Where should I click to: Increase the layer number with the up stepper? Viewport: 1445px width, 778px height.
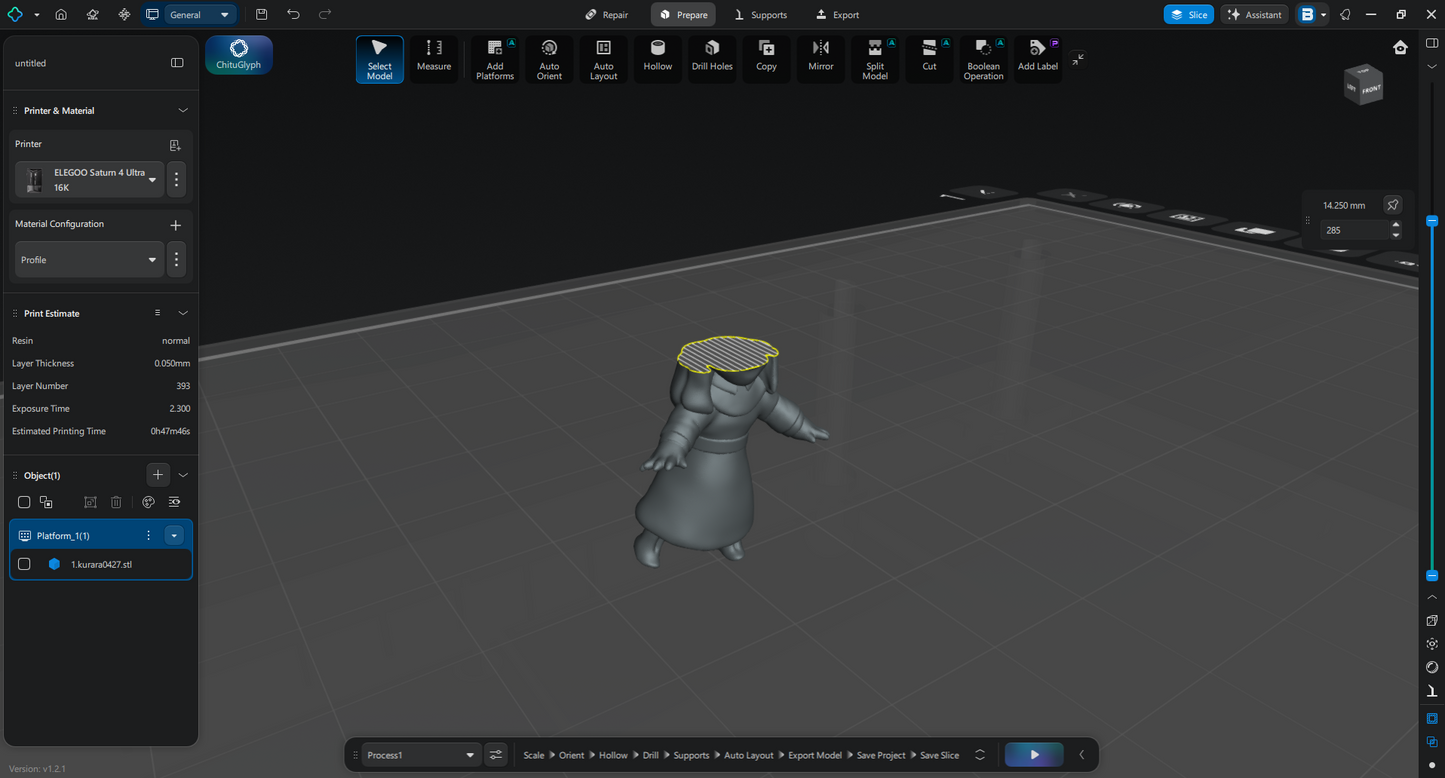(1396, 226)
